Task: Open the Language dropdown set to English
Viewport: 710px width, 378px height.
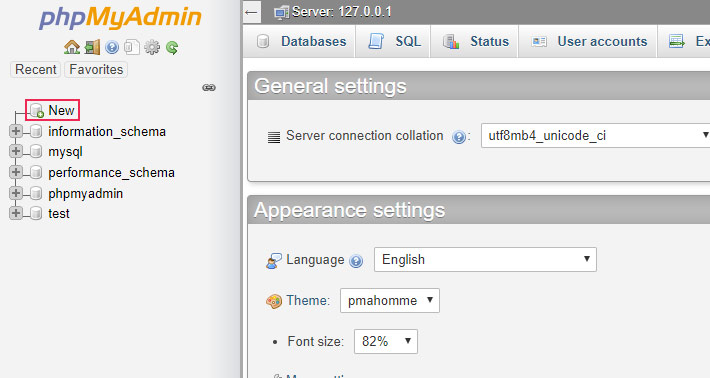Action: click(x=485, y=259)
